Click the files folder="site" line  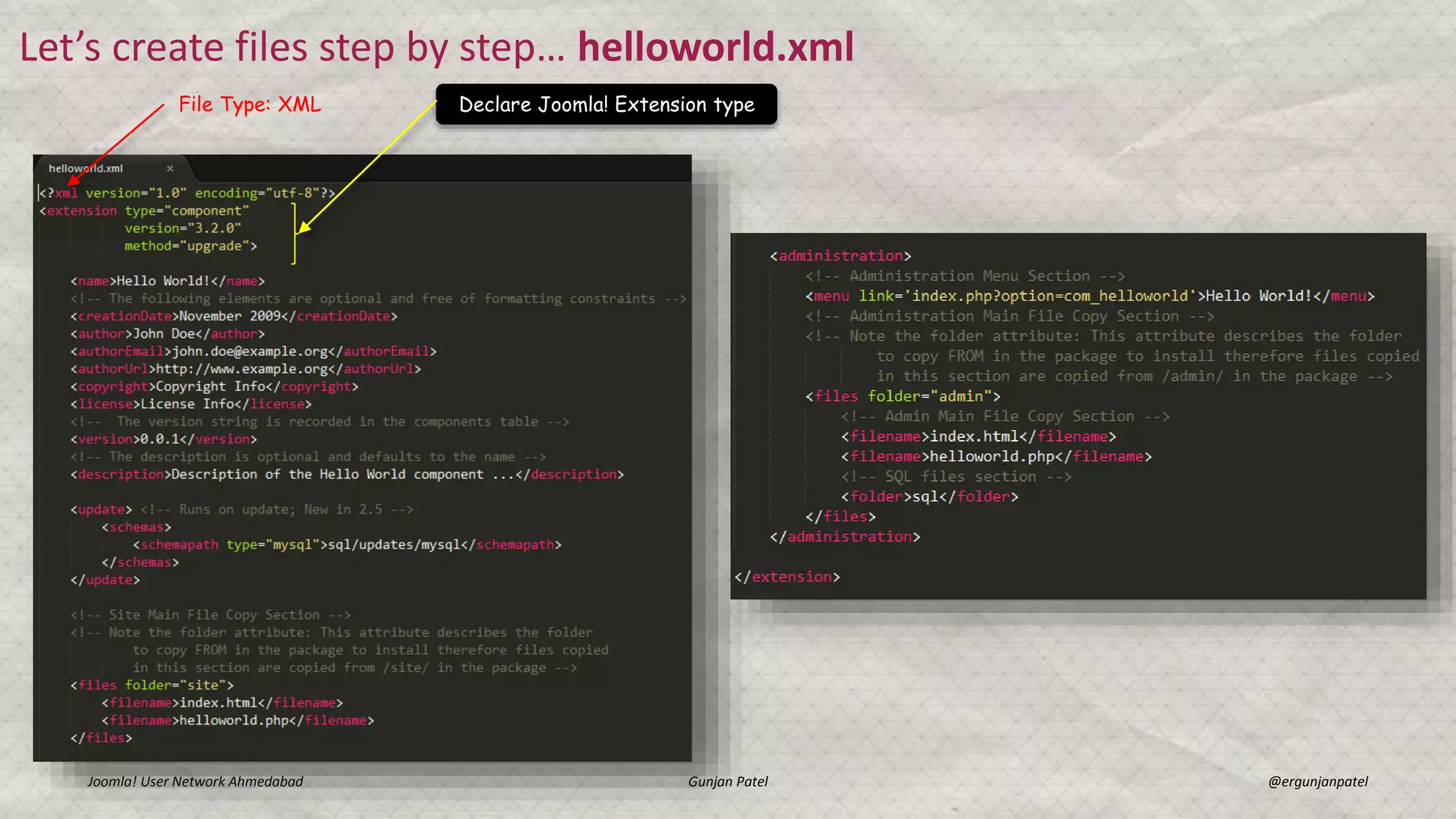coord(152,685)
